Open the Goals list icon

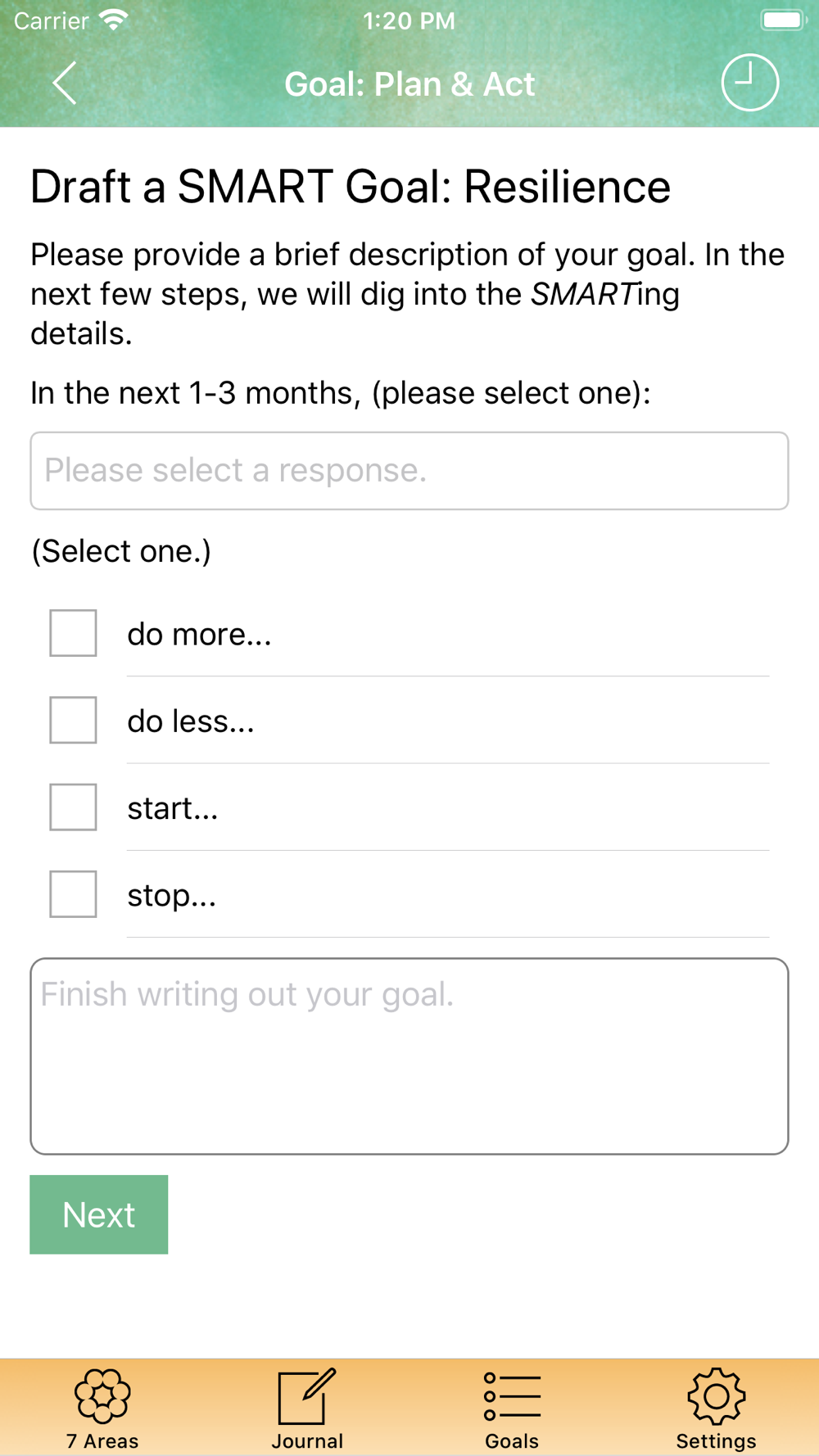tap(512, 1396)
